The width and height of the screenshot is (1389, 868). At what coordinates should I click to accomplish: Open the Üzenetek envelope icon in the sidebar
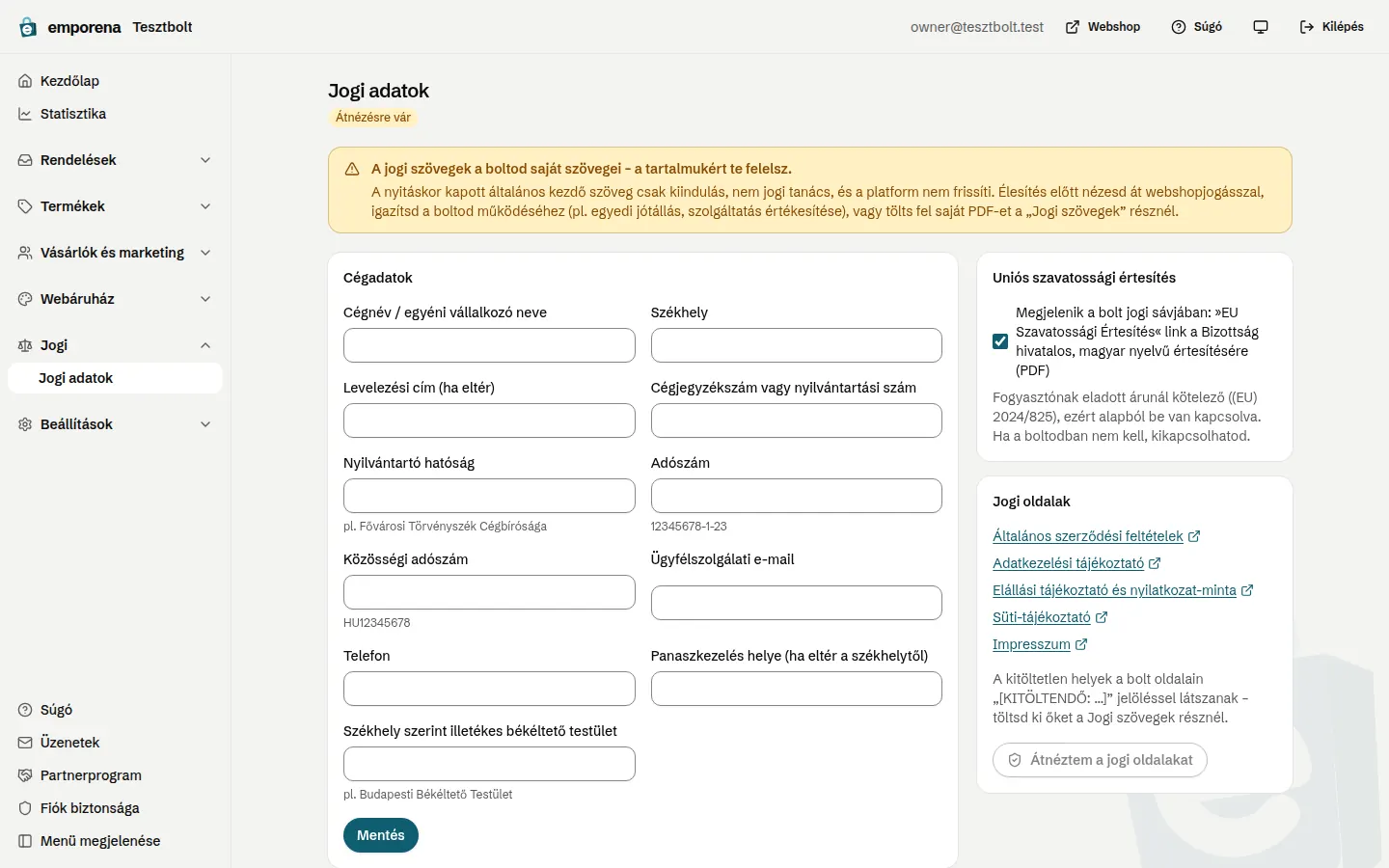point(25,743)
